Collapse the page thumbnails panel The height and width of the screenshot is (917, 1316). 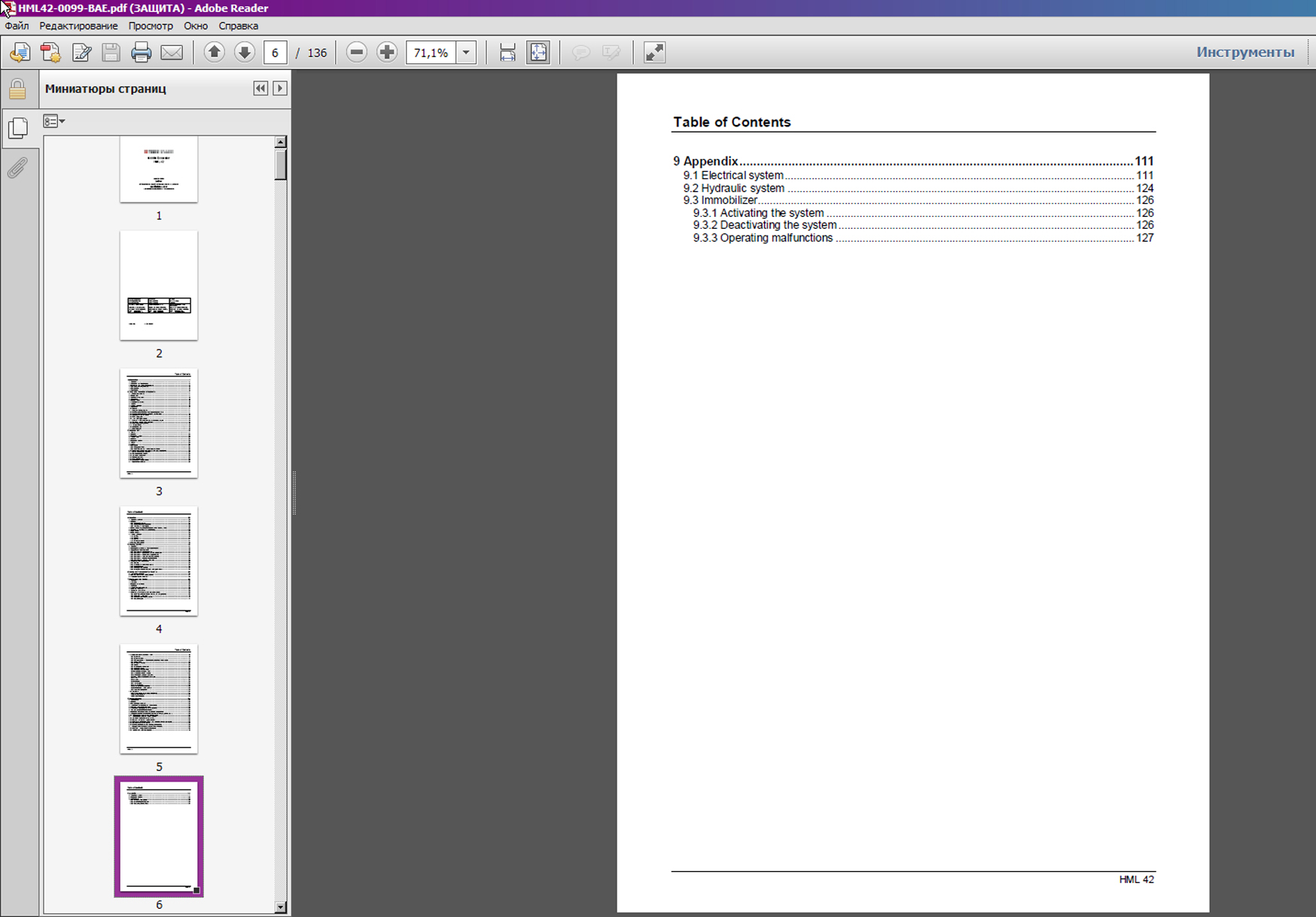pyautogui.click(x=260, y=88)
